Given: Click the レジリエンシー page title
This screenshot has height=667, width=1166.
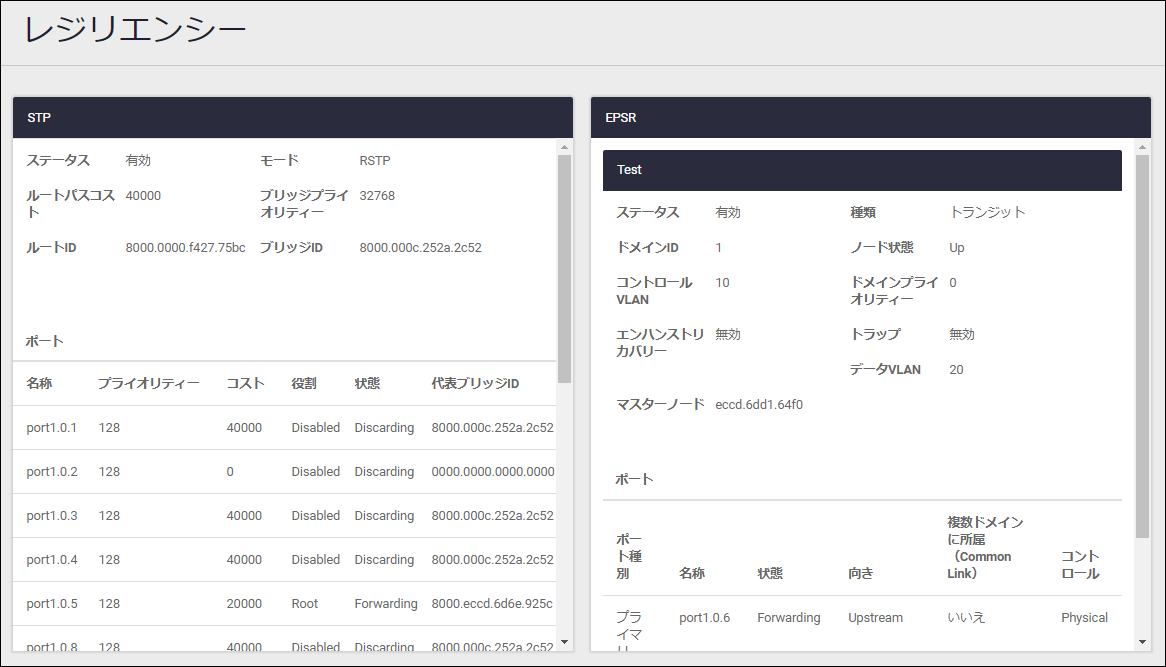Looking at the screenshot, I should [x=135, y=31].
